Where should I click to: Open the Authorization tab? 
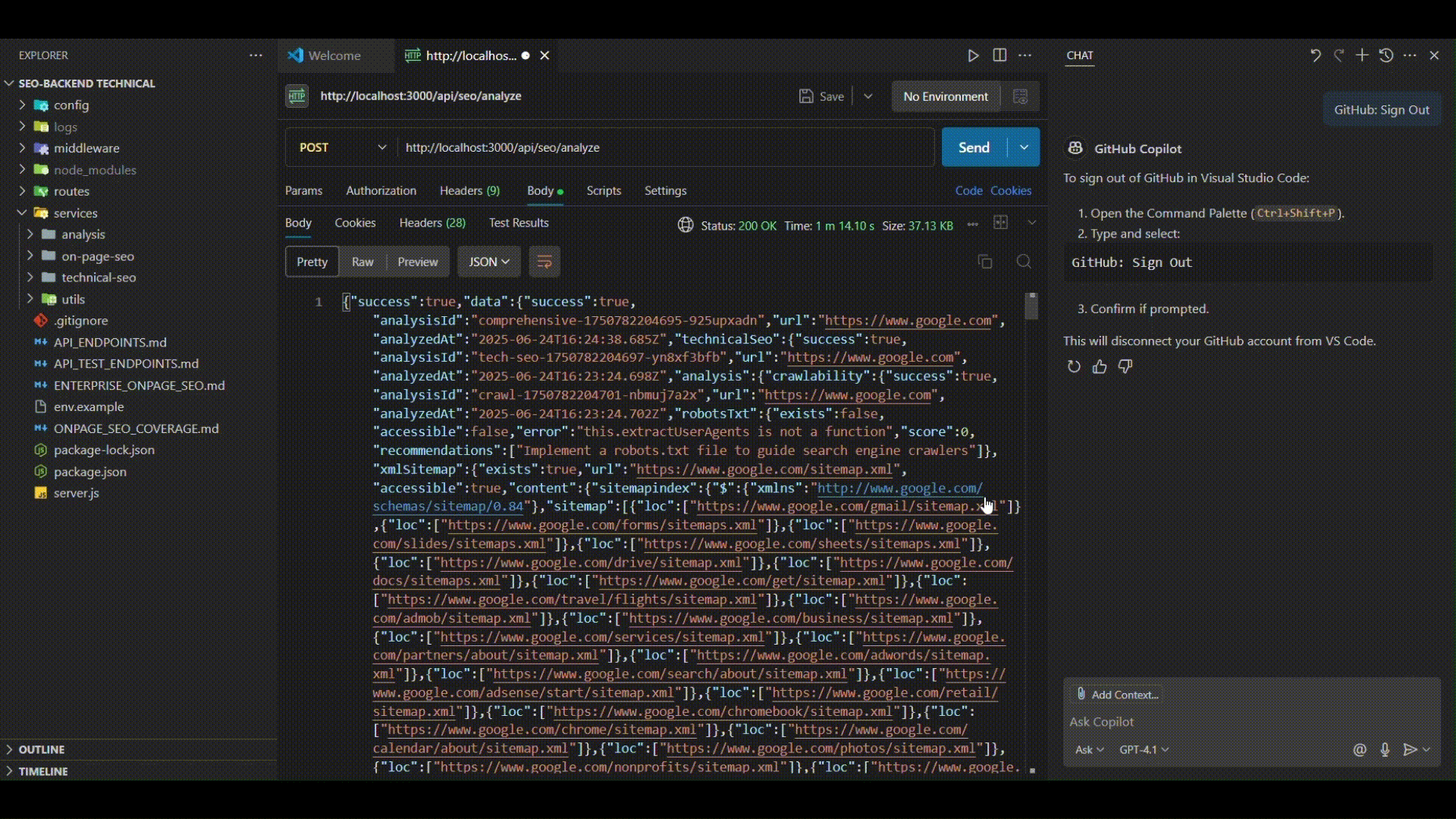click(381, 190)
